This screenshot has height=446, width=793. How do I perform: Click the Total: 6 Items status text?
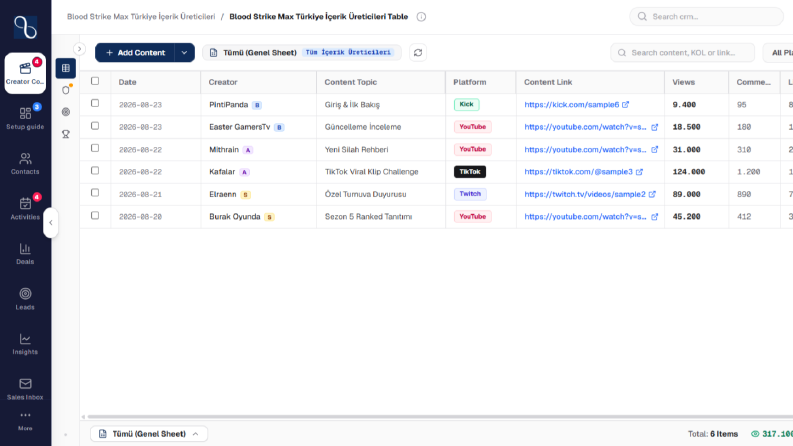(x=713, y=434)
